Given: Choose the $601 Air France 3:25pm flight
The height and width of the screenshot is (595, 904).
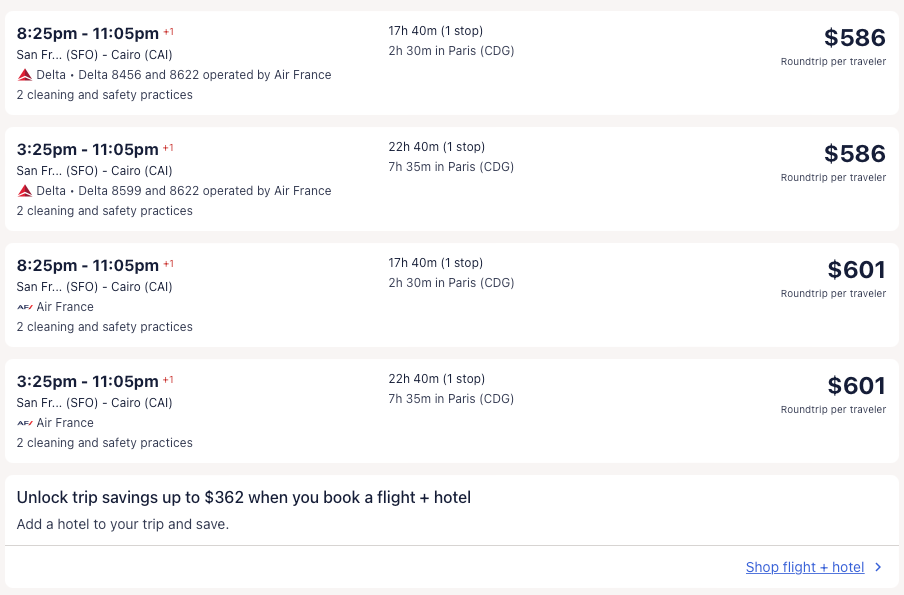Looking at the screenshot, I should [x=856, y=386].
